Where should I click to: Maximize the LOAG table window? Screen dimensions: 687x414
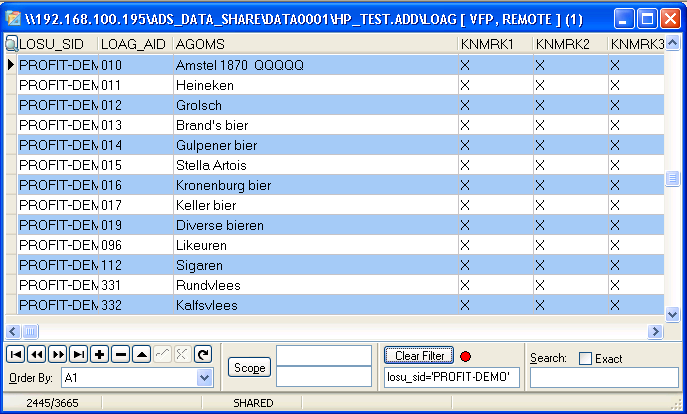point(647,19)
